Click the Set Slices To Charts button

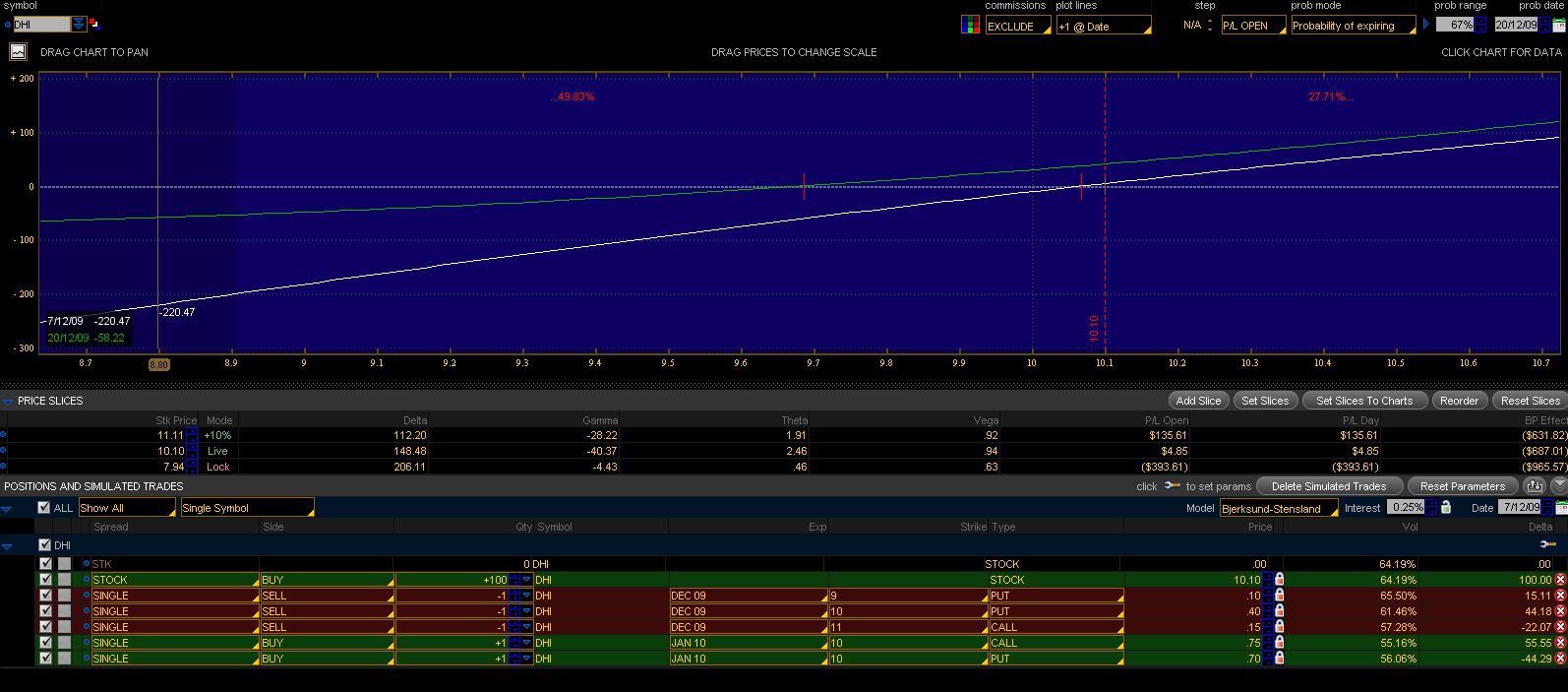click(x=1363, y=401)
